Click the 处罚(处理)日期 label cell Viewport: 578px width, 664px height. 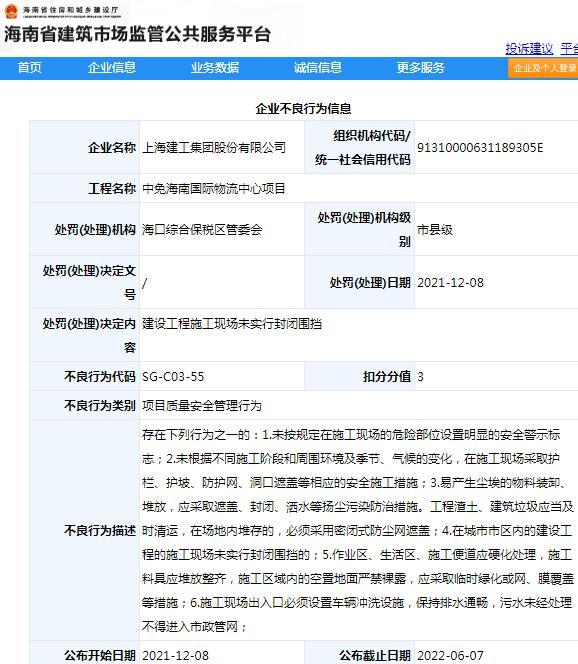tap(360, 282)
